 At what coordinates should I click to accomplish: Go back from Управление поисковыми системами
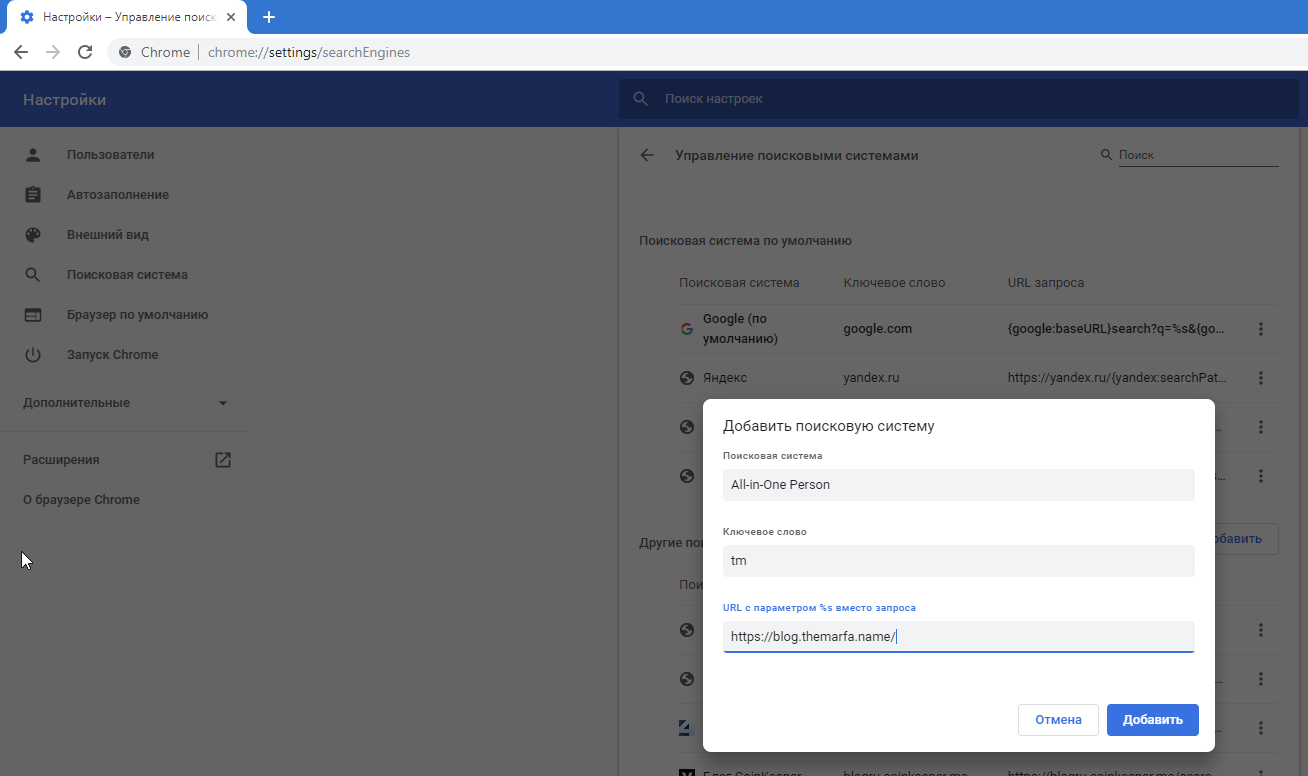click(x=647, y=155)
